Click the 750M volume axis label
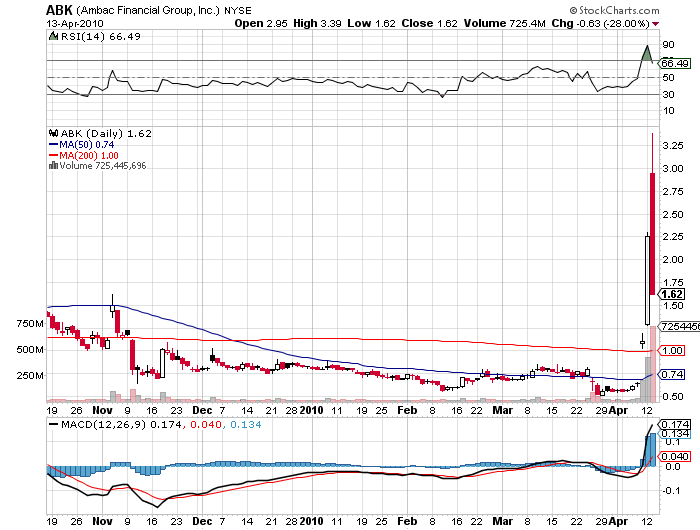 (30, 323)
